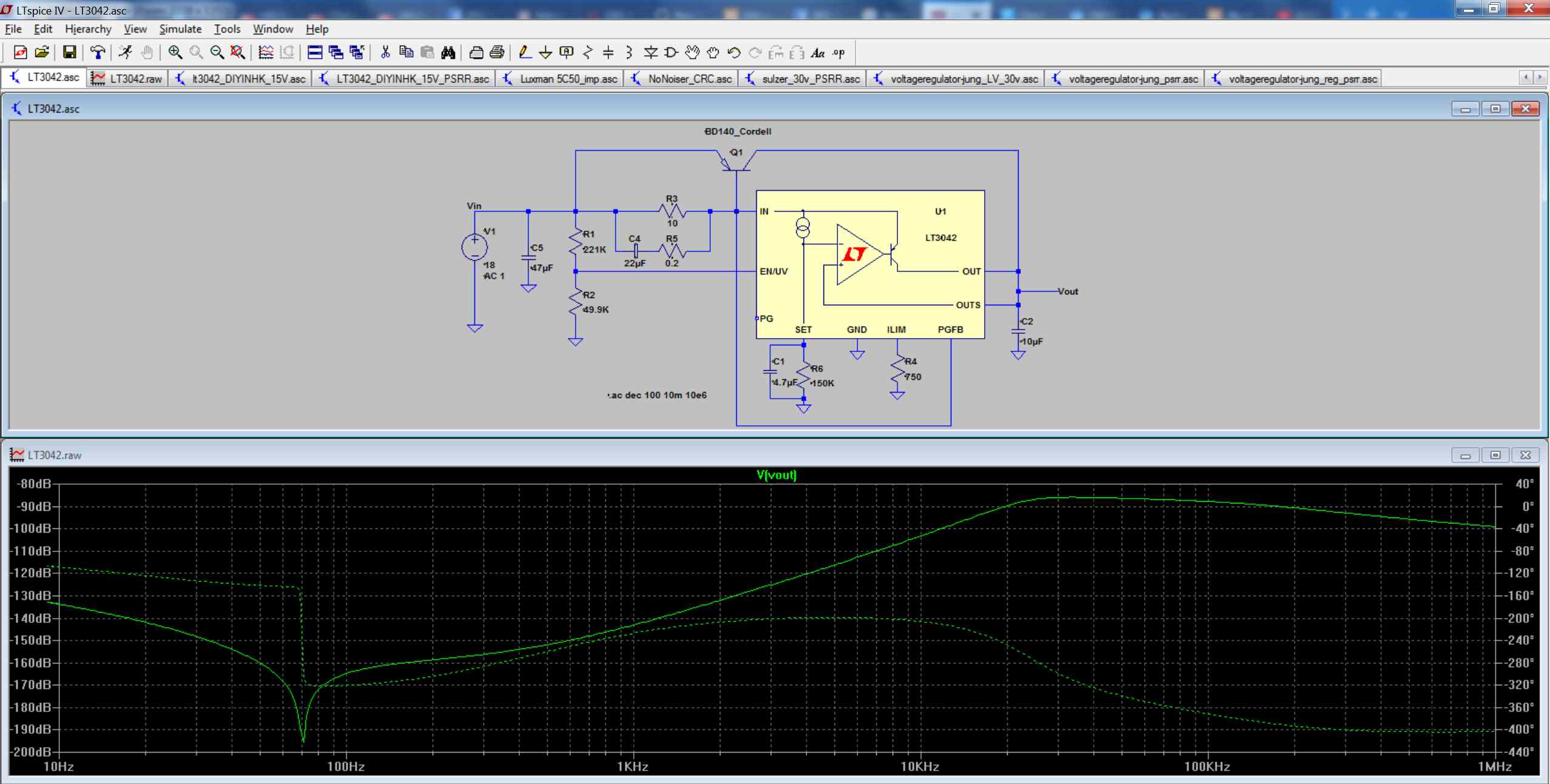Select the Text (Aa) tool
This screenshot has height=784, width=1550.
(818, 53)
